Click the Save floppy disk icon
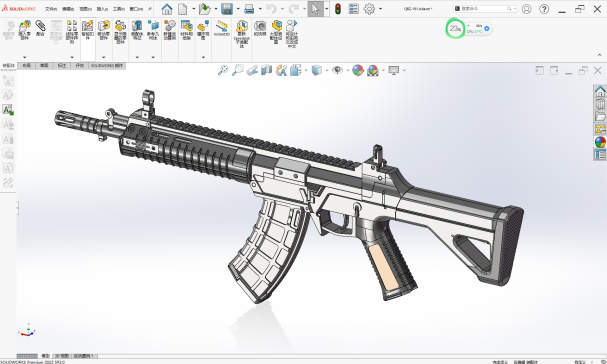This screenshot has height=364, width=607. click(x=227, y=9)
